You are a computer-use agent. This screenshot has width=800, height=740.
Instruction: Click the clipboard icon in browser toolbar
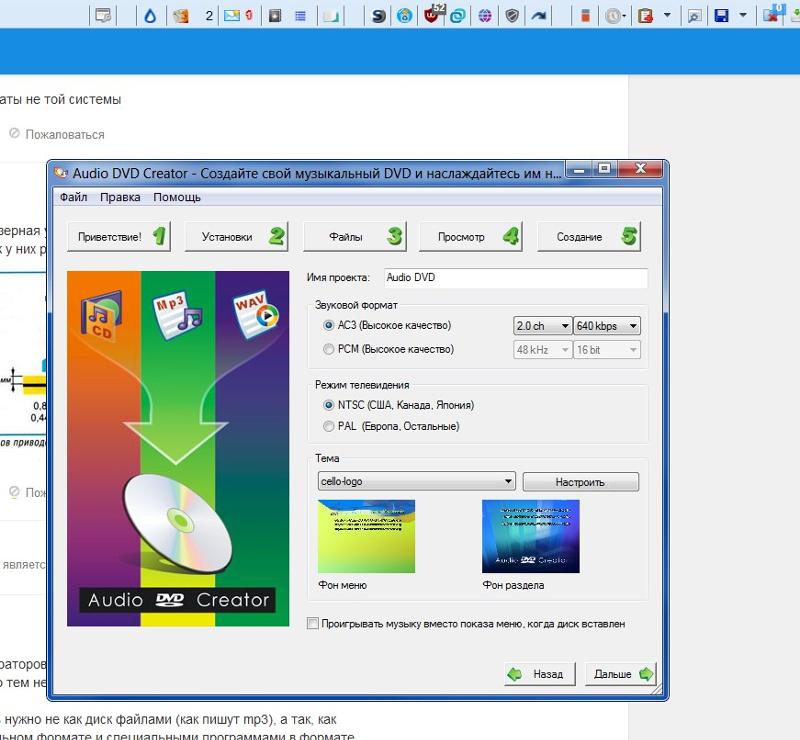pyautogui.click(x=645, y=16)
